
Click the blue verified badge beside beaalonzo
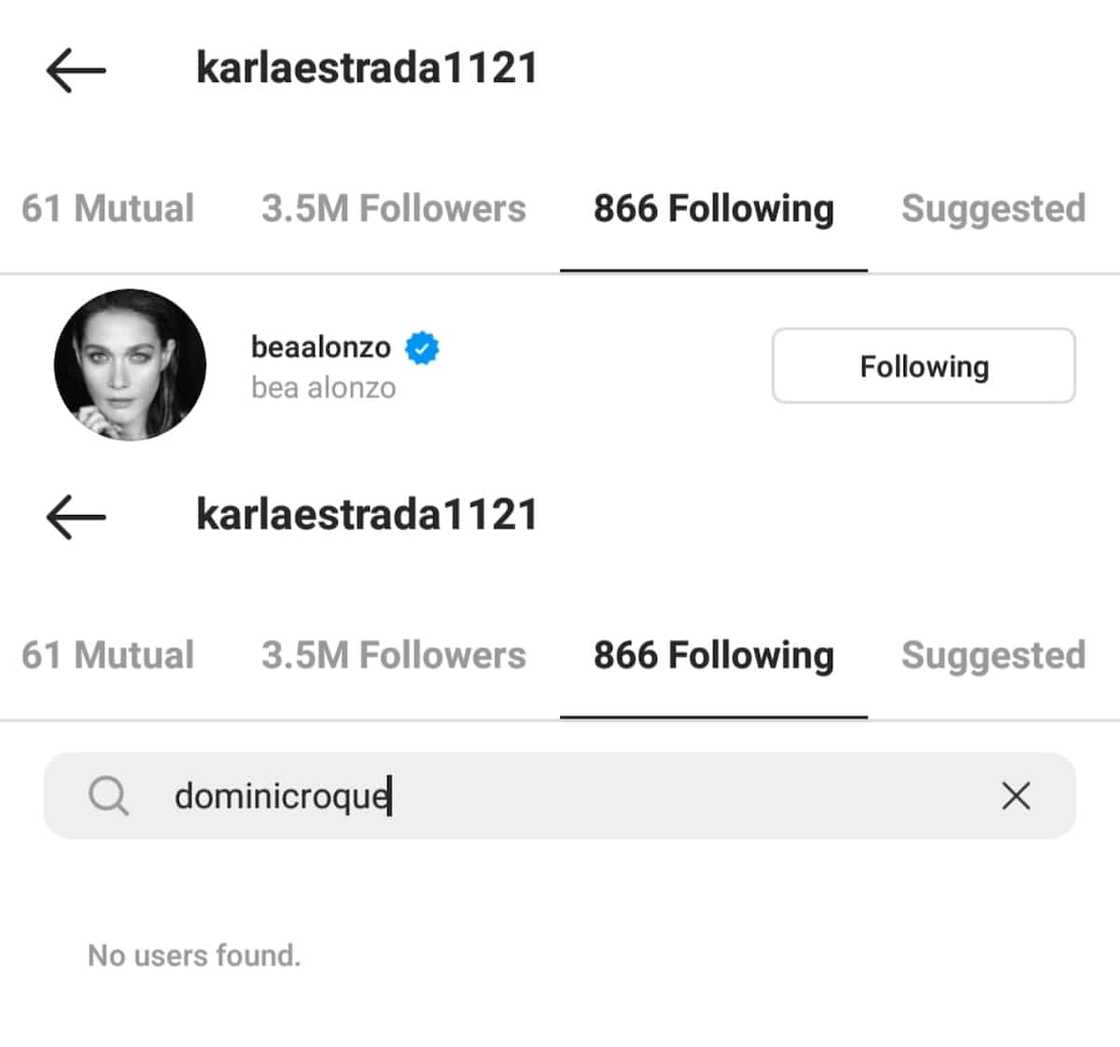(422, 348)
